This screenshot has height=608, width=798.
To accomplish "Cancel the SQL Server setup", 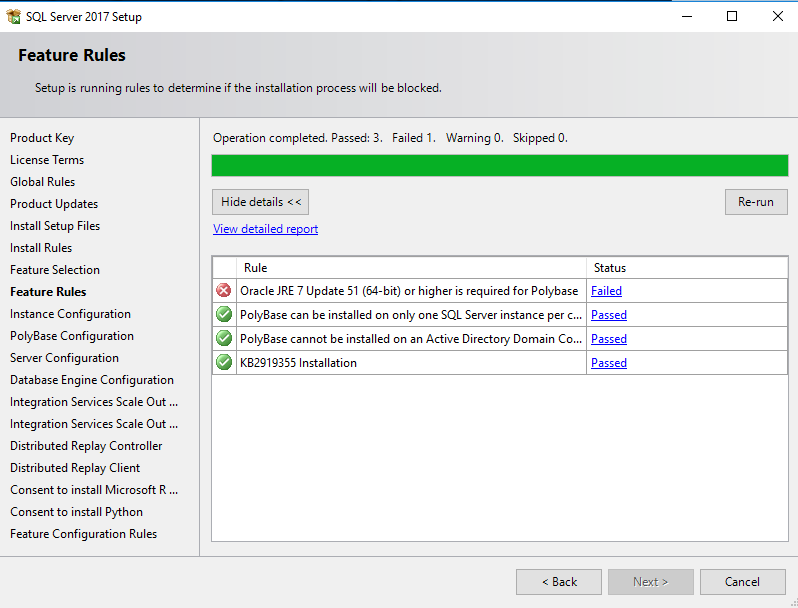I will click(742, 582).
